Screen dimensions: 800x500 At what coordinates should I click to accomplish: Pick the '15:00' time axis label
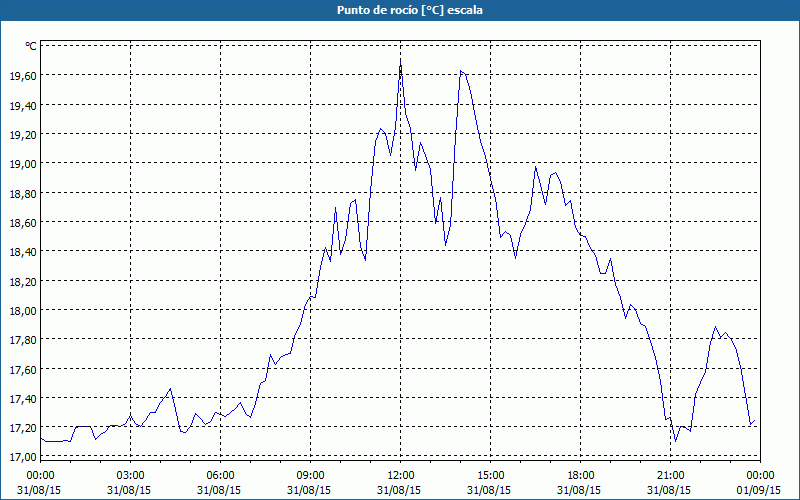[x=490, y=476]
